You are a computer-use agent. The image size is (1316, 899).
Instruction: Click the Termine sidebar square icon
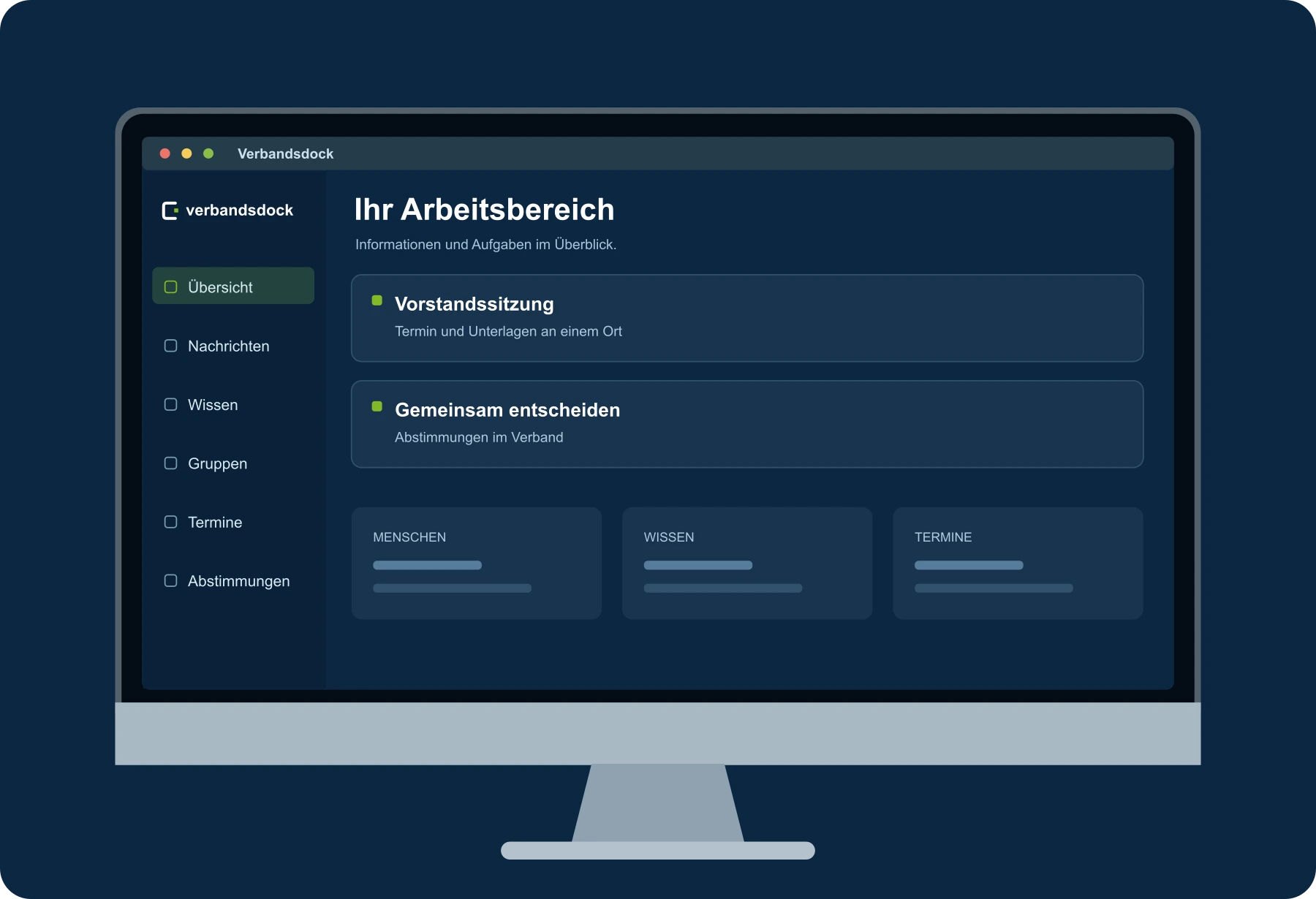click(171, 522)
